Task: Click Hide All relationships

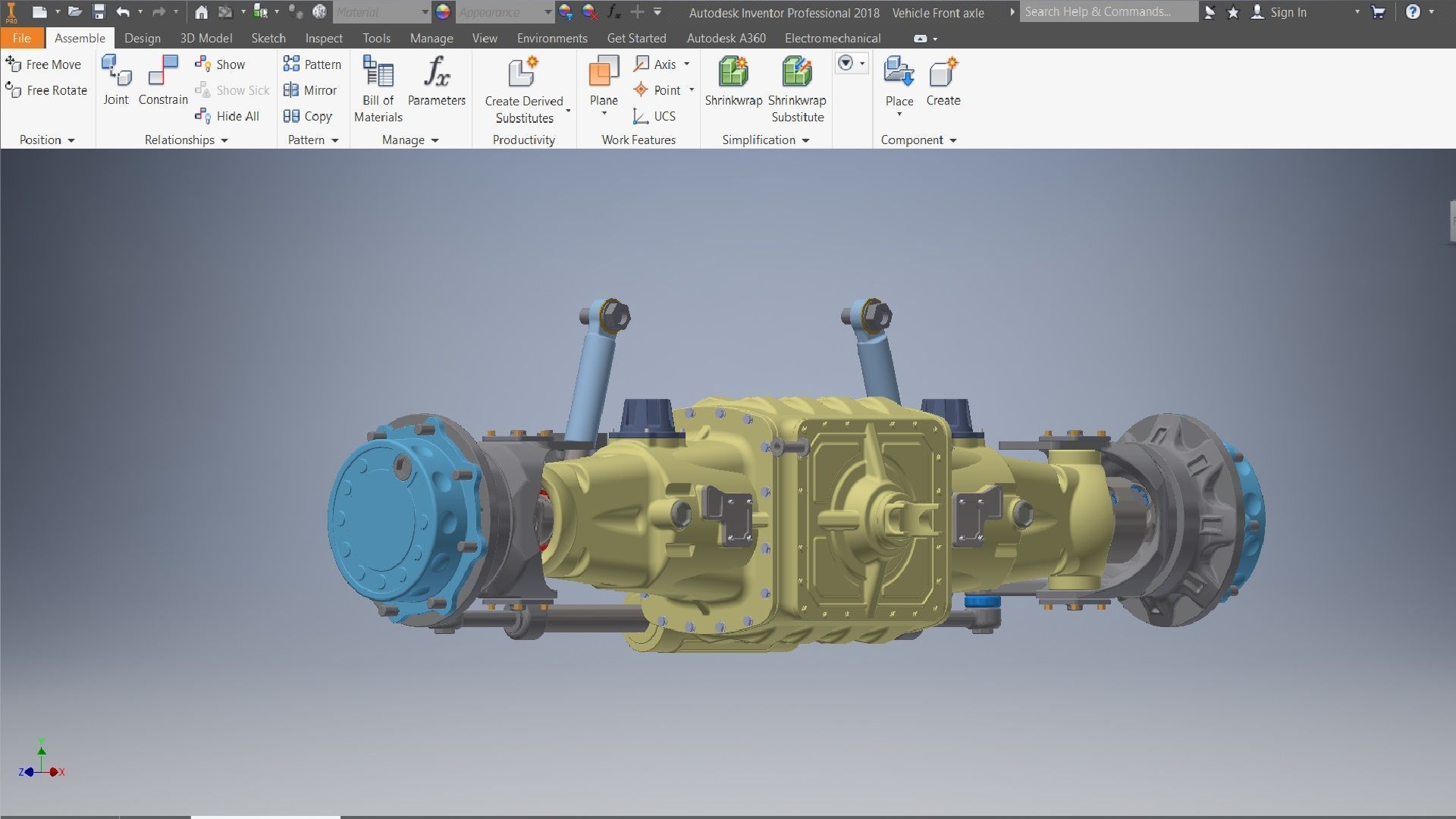Action: [x=227, y=116]
